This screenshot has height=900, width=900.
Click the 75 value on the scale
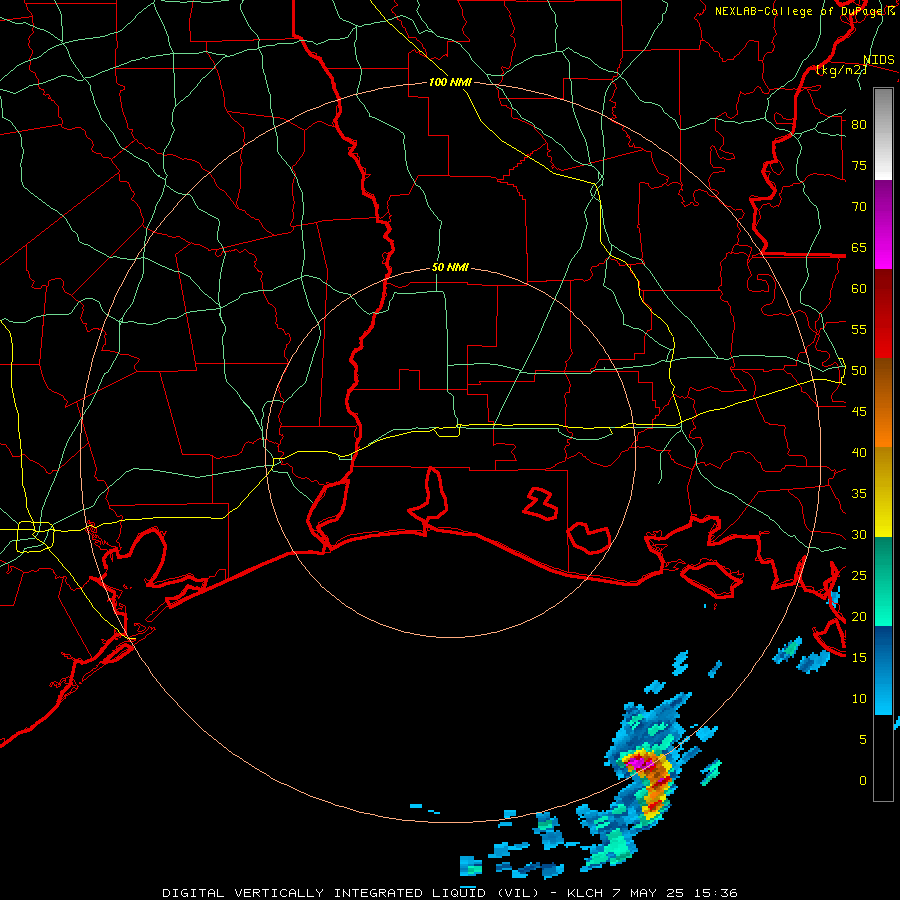click(x=859, y=165)
